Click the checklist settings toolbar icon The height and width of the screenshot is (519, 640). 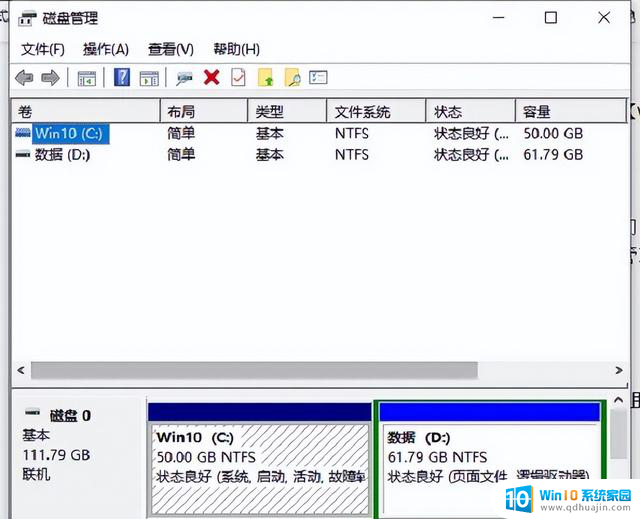(x=318, y=77)
